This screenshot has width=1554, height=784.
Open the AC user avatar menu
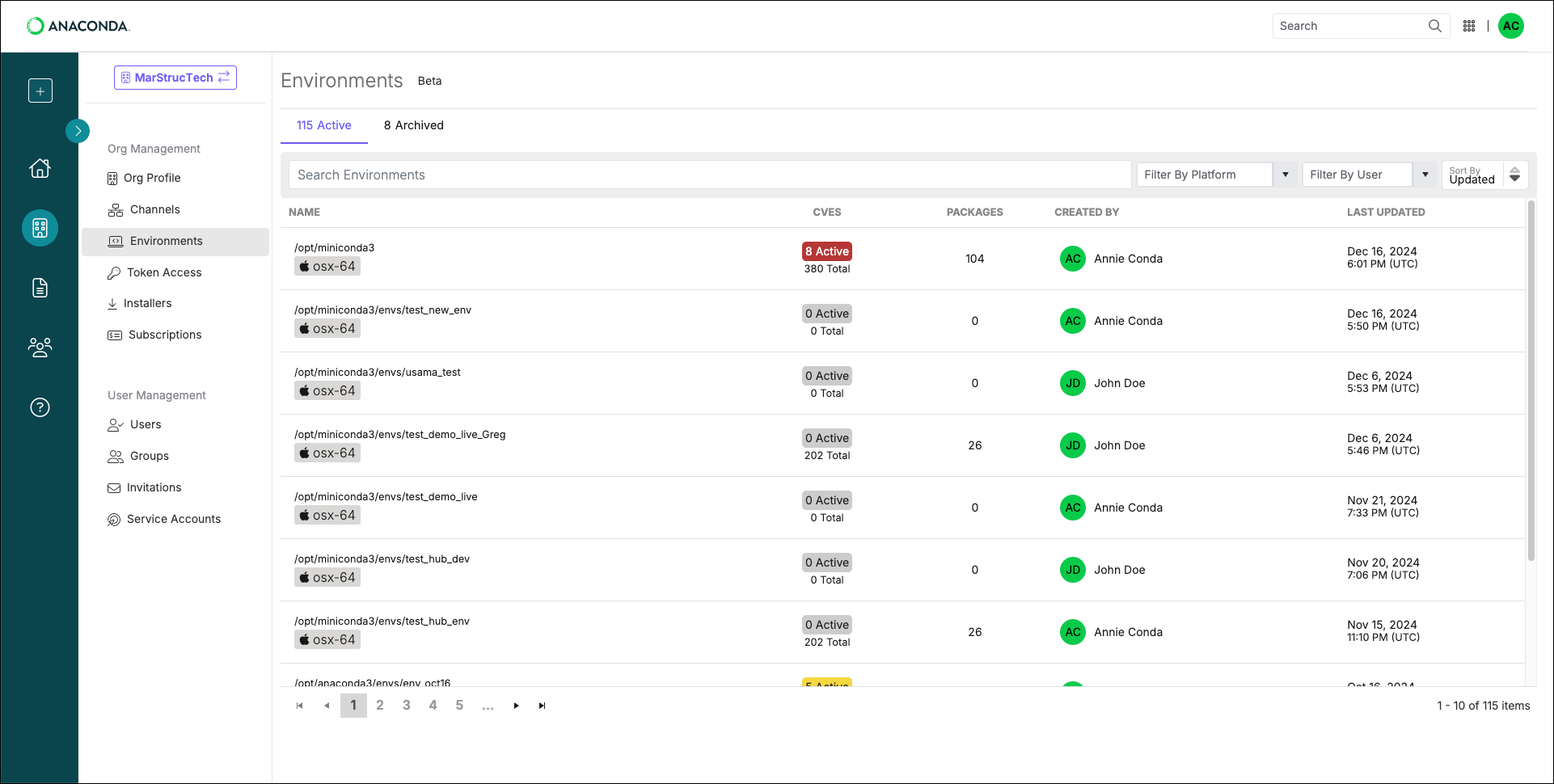point(1511,26)
